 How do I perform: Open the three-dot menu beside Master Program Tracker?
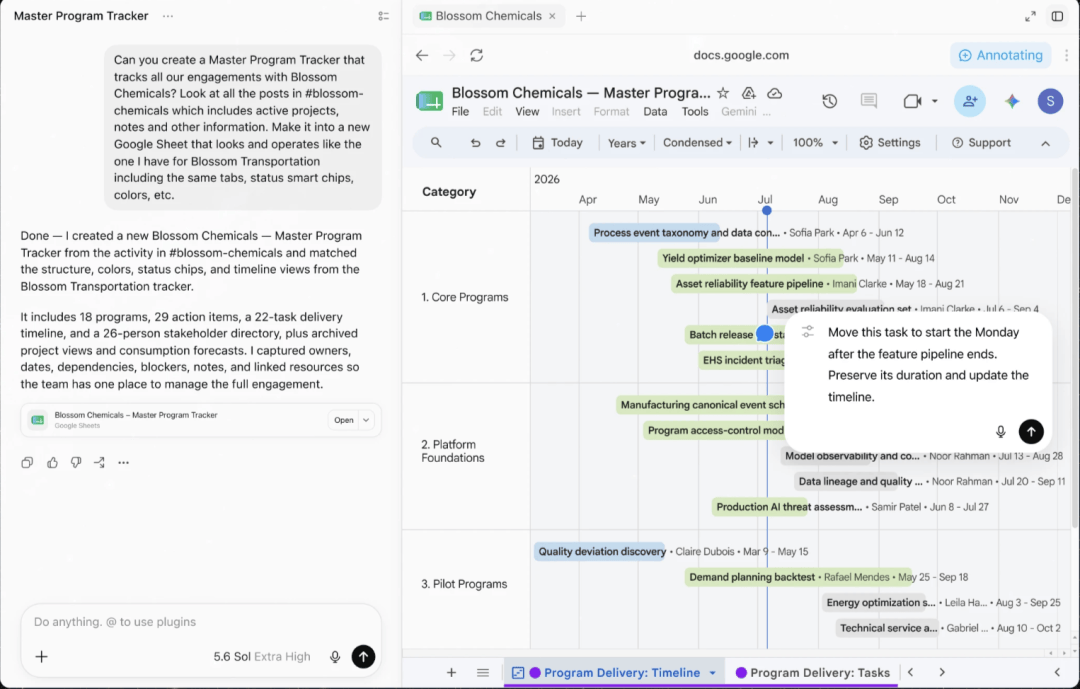[168, 16]
